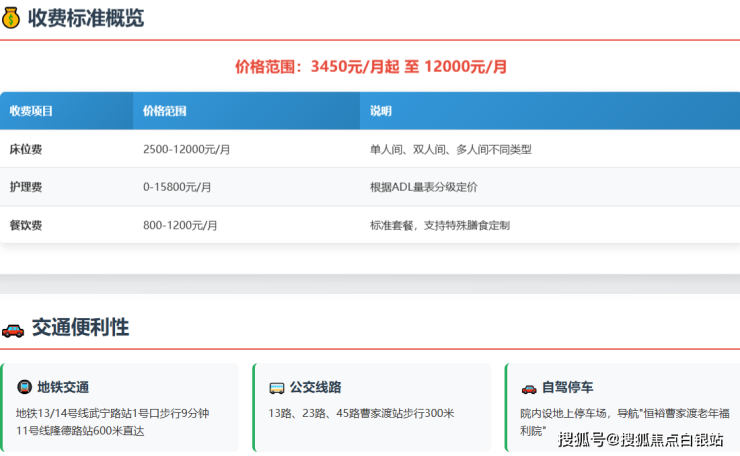Click the 0-15800元/月 price cell

pyautogui.click(x=177, y=187)
